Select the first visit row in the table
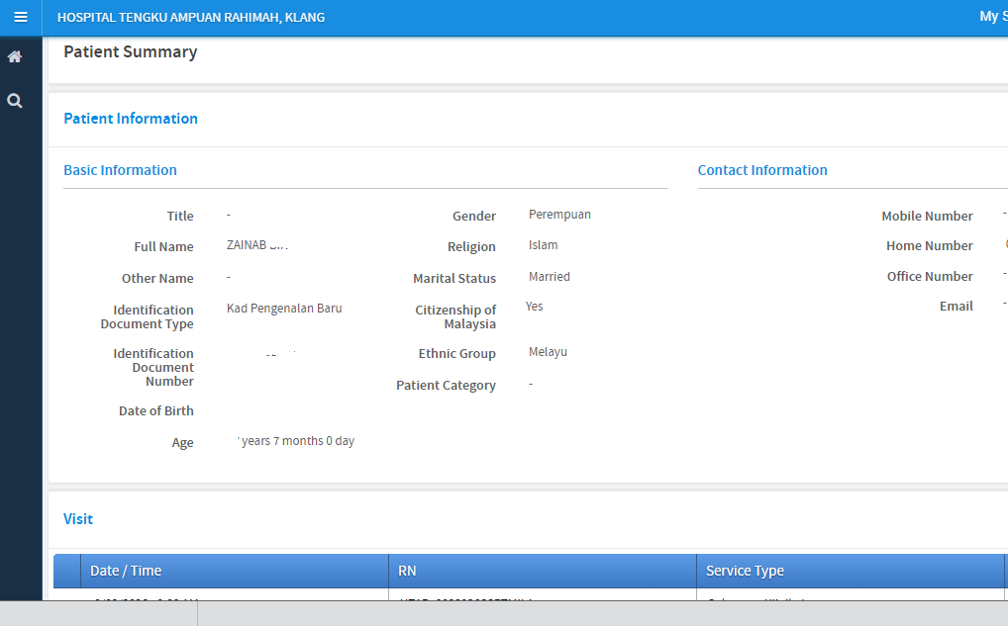This screenshot has width=1008, height=626. (x=400, y=600)
